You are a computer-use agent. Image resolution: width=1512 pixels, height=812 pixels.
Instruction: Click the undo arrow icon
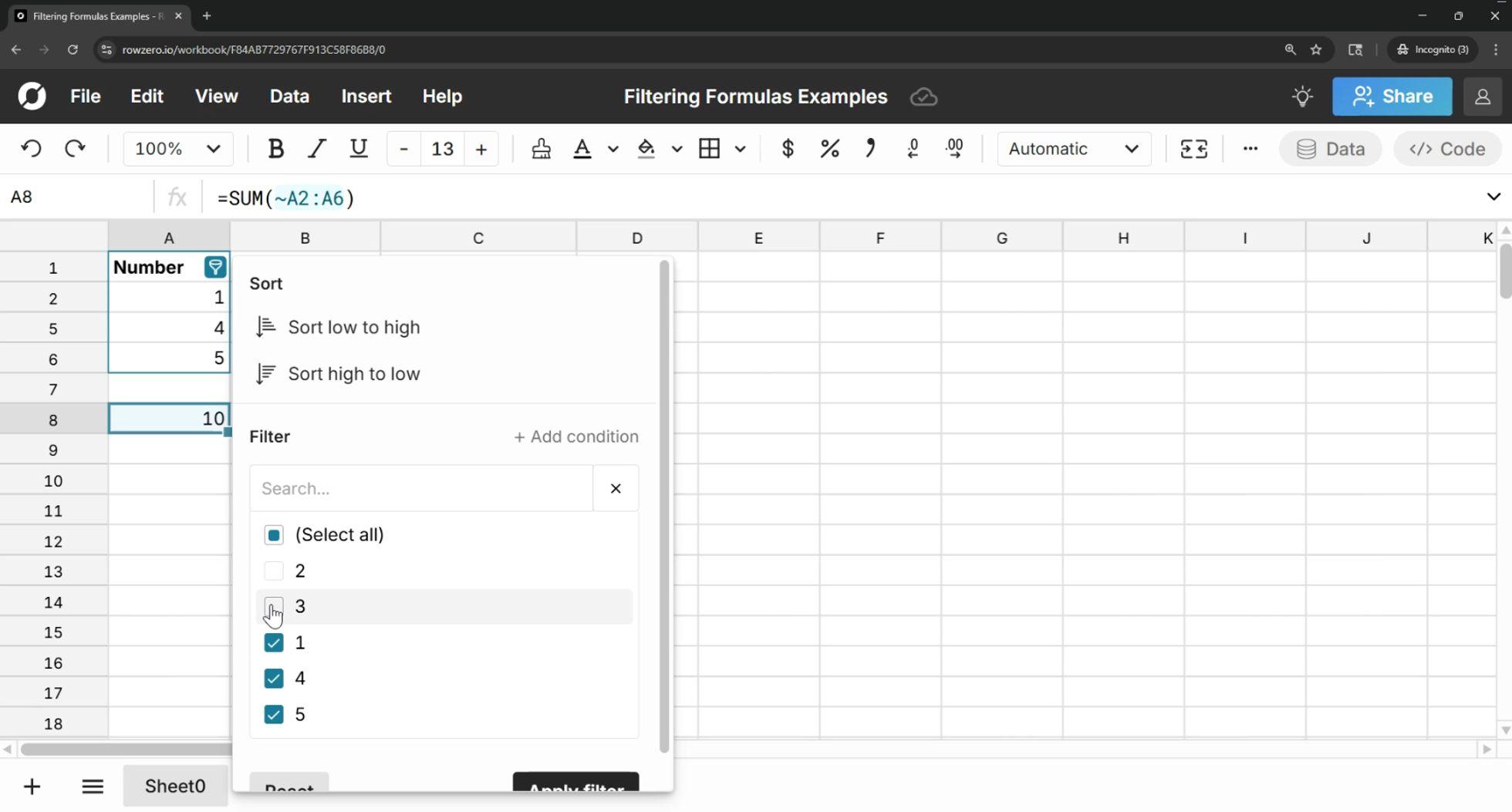32,149
